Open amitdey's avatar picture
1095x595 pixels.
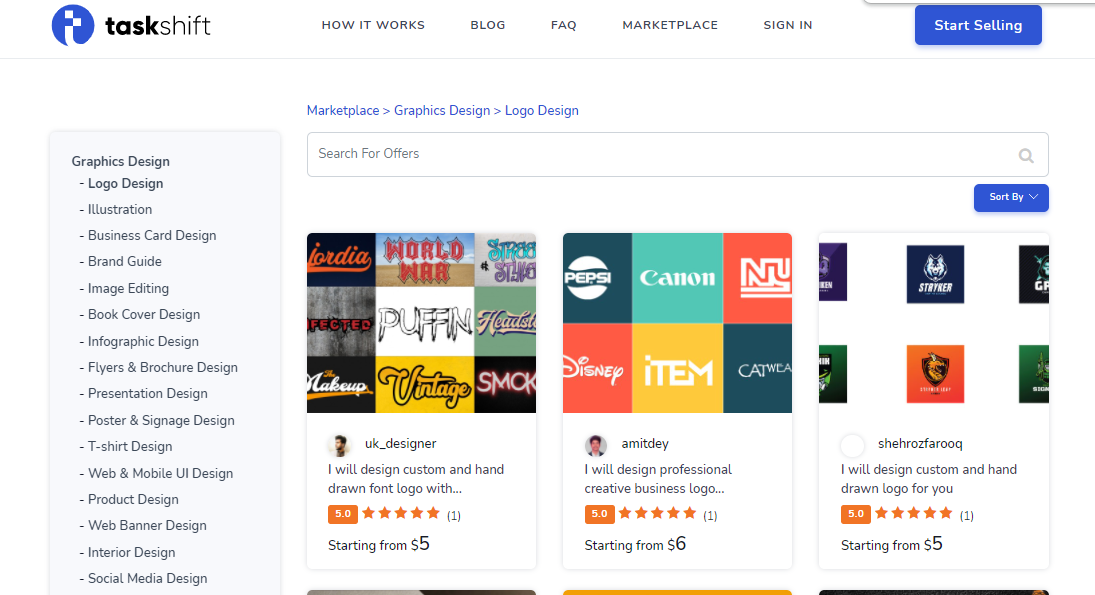pyautogui.click(x=596, y=445)
